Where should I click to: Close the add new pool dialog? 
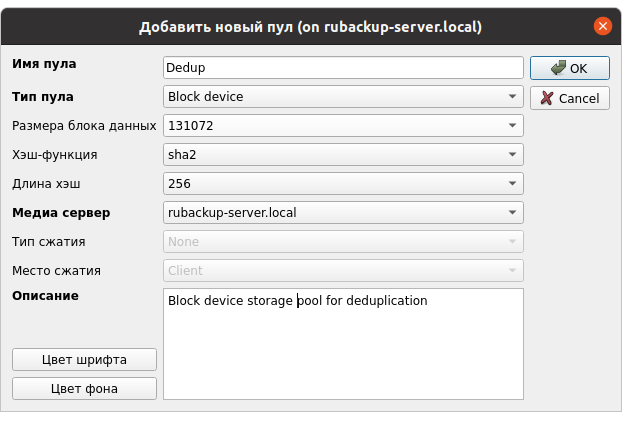(602, 26)
